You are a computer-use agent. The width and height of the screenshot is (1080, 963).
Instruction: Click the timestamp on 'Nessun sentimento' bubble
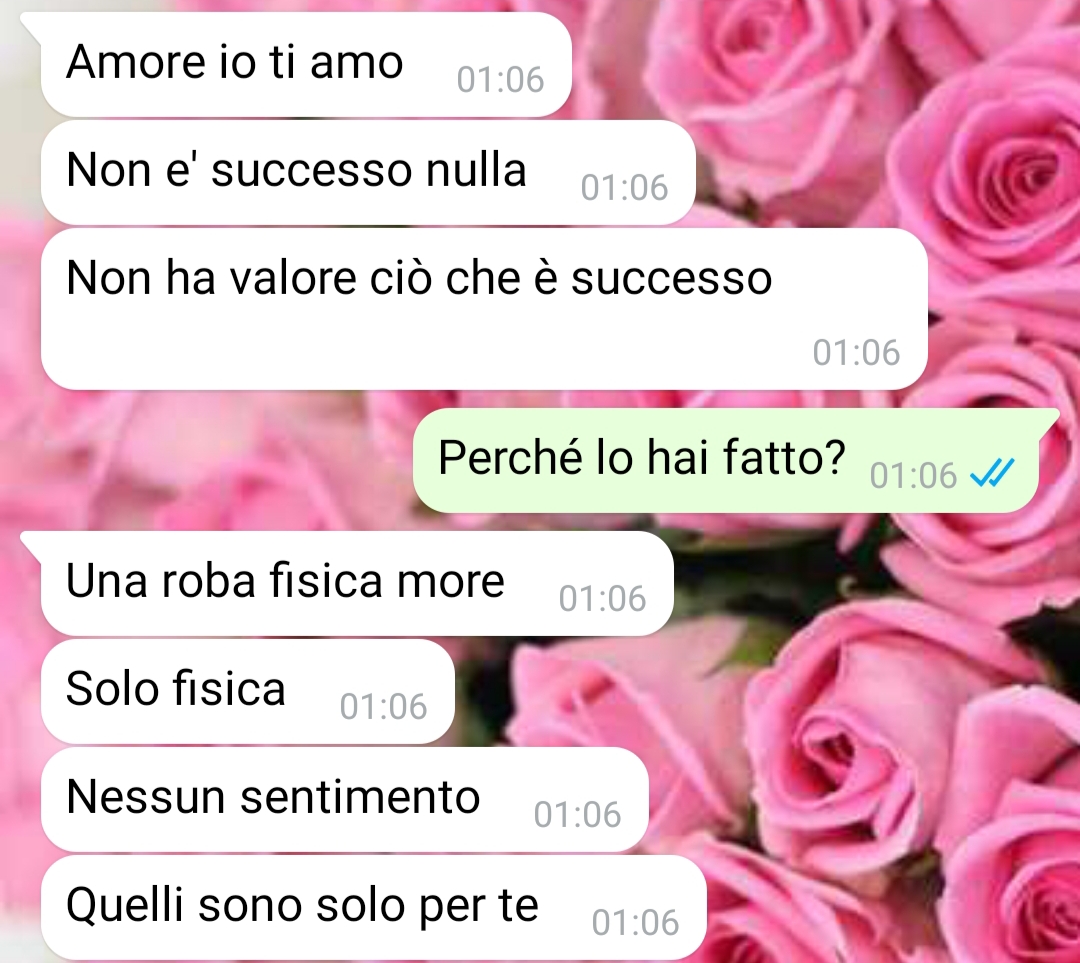point(577,815)
